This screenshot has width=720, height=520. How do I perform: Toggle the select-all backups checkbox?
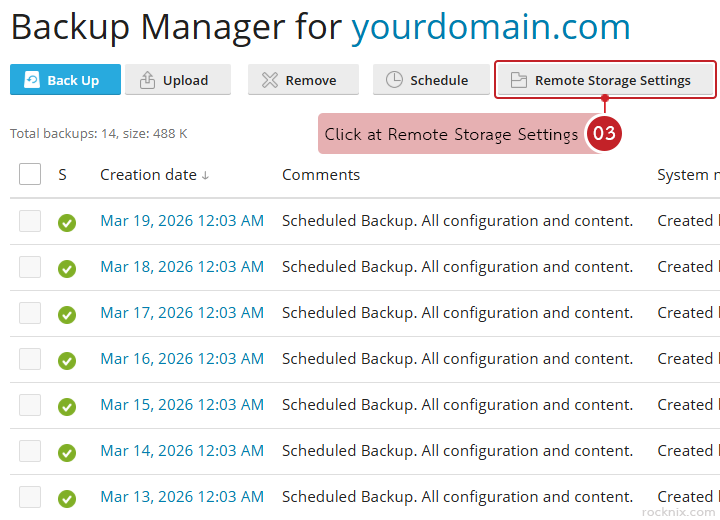tap(30, 175)
